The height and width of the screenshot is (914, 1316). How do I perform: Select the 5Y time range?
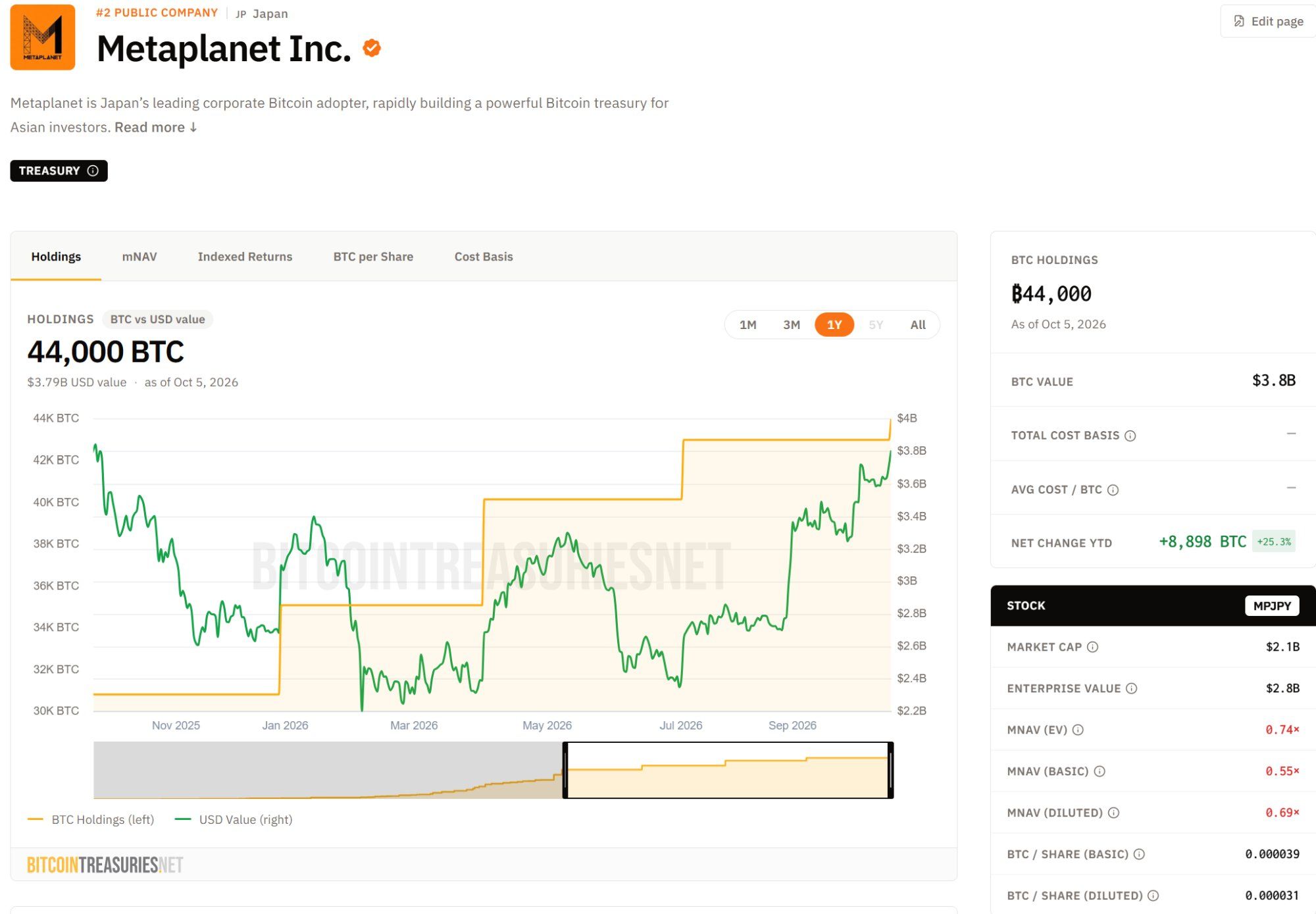[x=876, y=324]
